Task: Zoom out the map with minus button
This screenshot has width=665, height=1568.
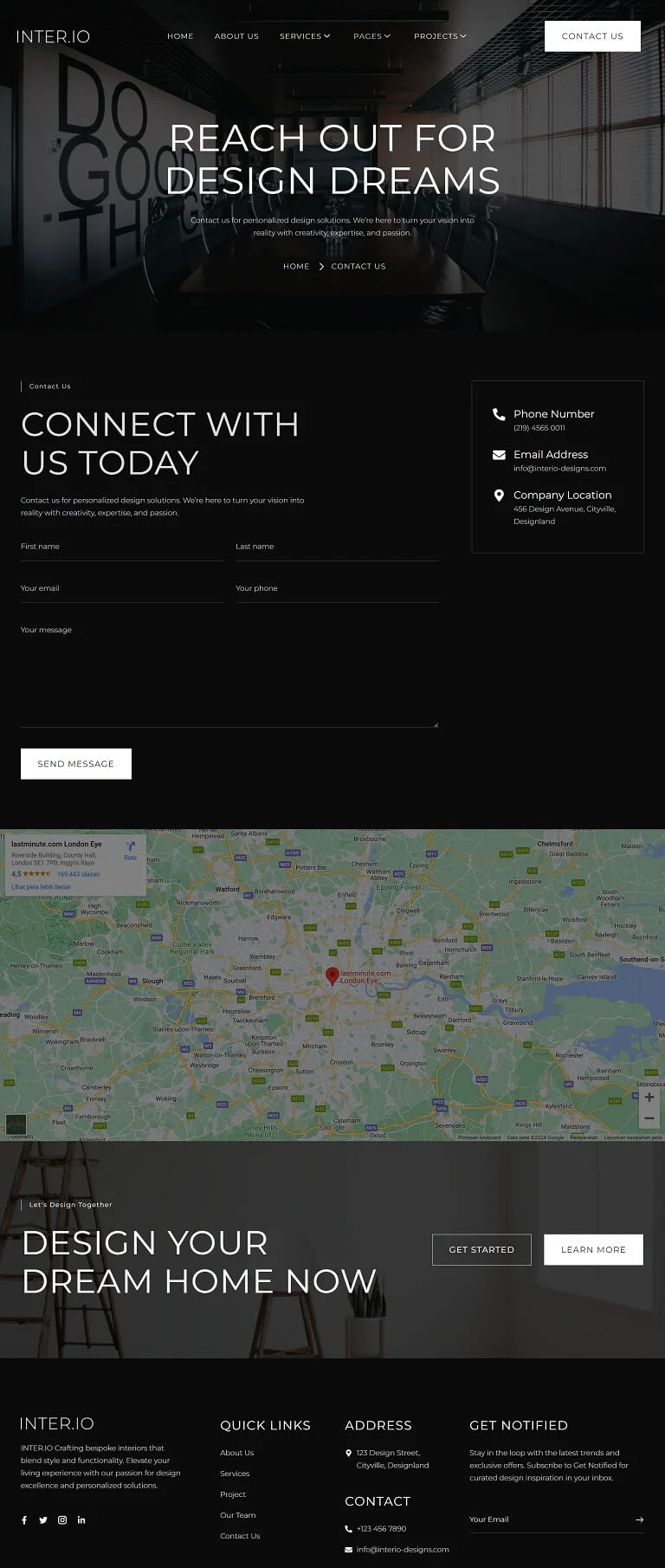Action: click(649, 1118)
